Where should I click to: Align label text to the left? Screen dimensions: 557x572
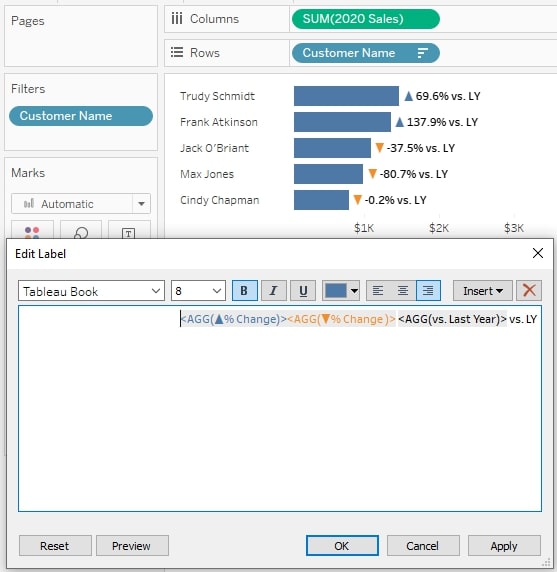378,291
